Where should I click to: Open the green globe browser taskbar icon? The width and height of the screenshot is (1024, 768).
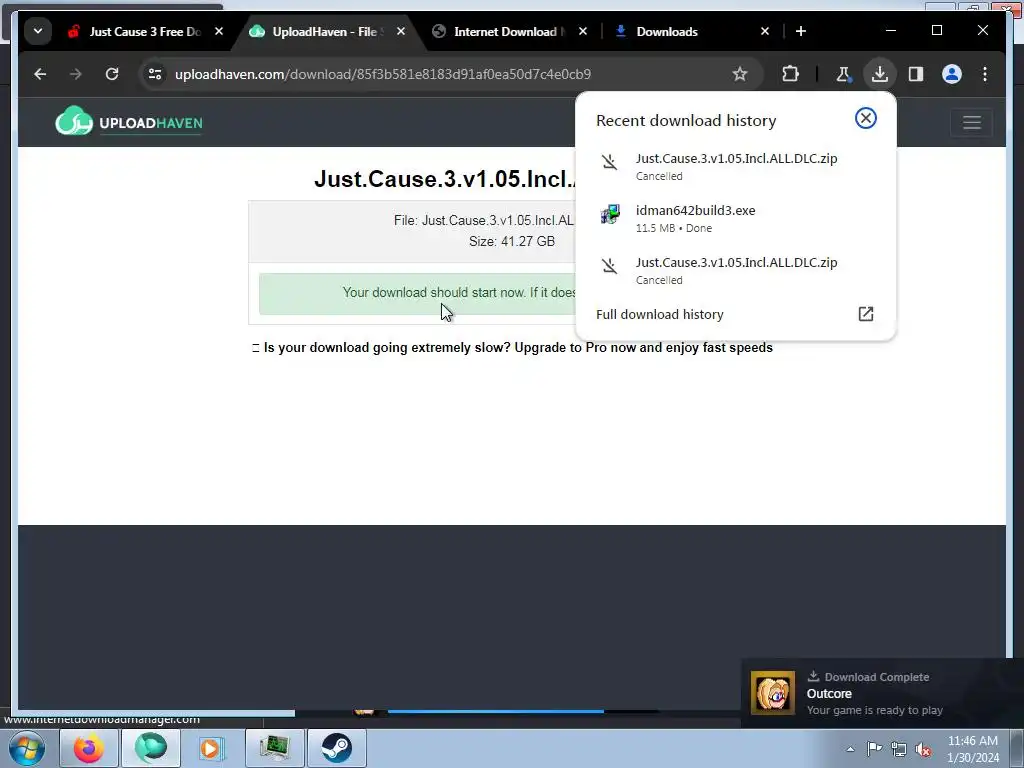[x=151, y=748]
